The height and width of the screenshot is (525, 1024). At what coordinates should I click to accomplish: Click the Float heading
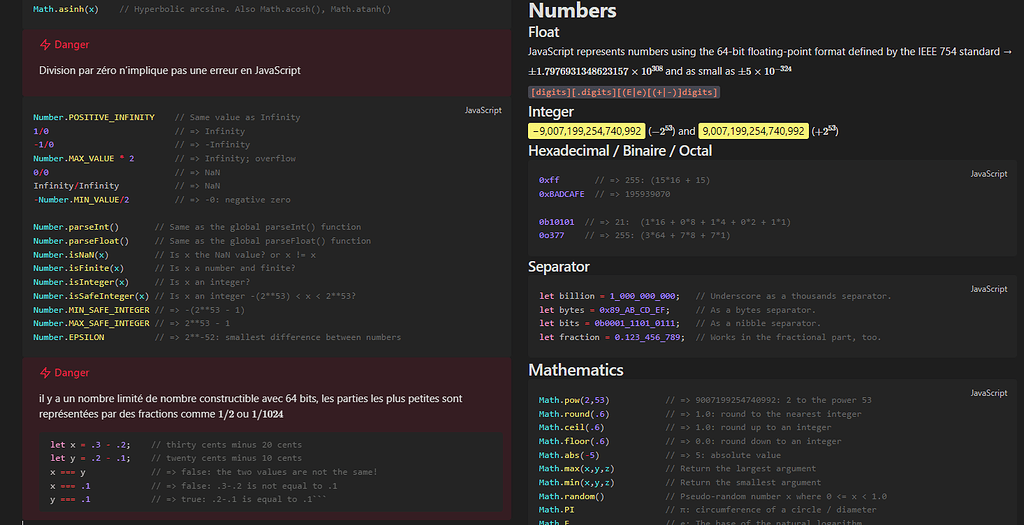tap(544, 32)
